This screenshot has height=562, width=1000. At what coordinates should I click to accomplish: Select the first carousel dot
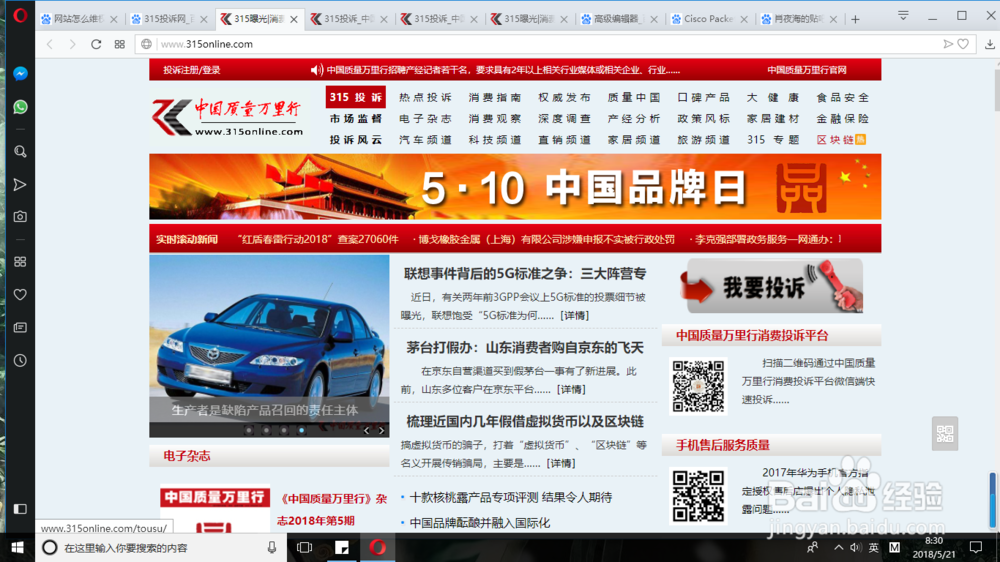click(249, 431)
